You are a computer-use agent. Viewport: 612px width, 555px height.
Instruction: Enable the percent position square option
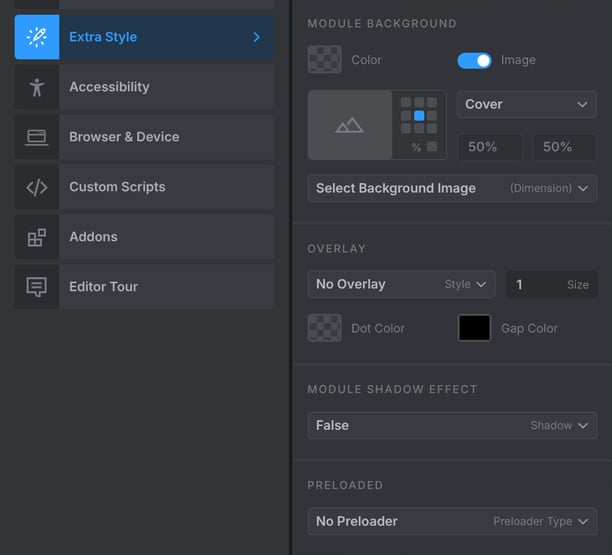(432, 146)
